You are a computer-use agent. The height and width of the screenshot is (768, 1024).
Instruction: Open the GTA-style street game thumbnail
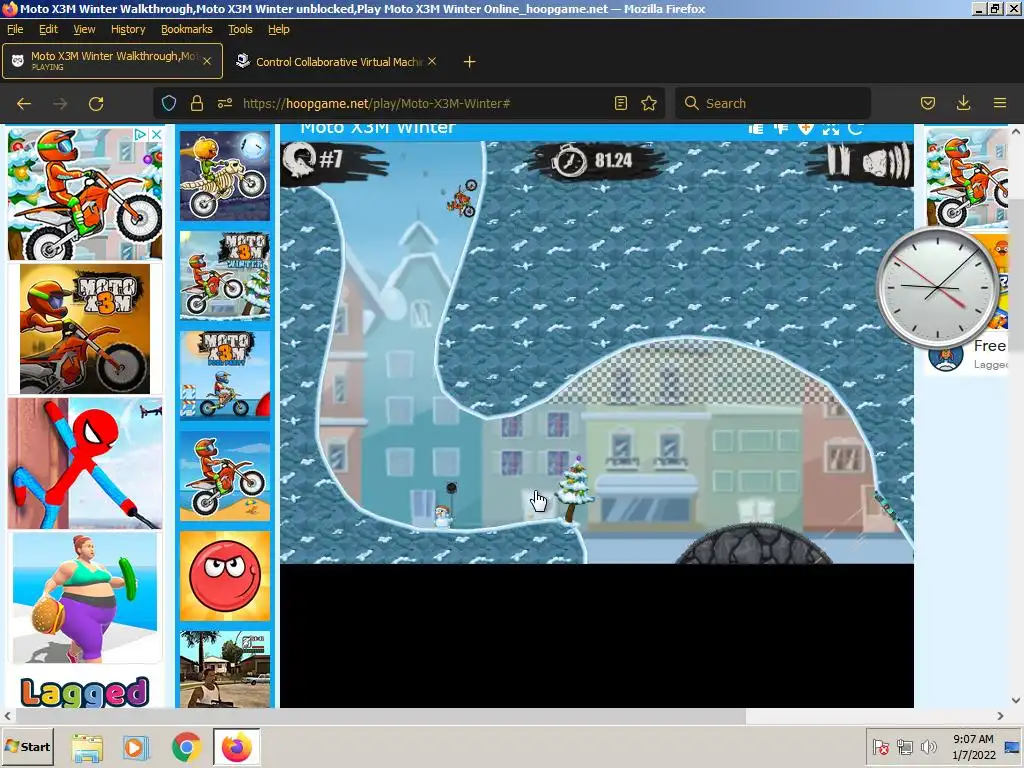point(225,669)
